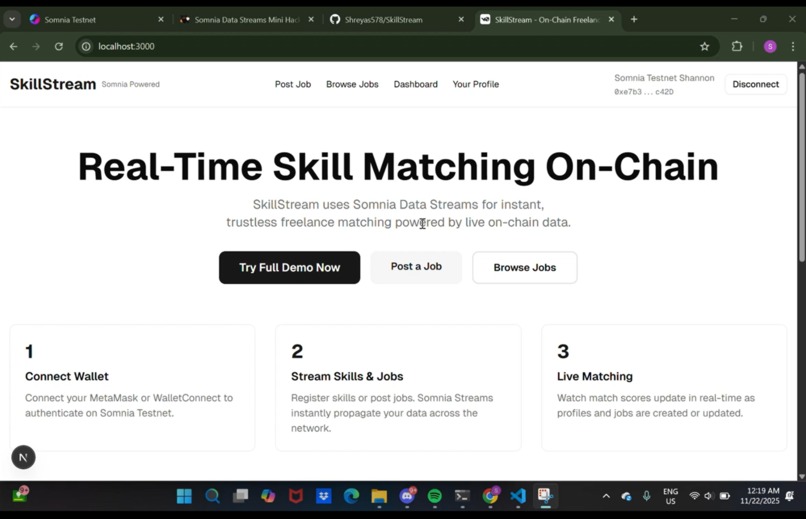This screenshot has height=519, width=806.
Task: Open the browser extensions menu
Action: (x=737, y=46)
